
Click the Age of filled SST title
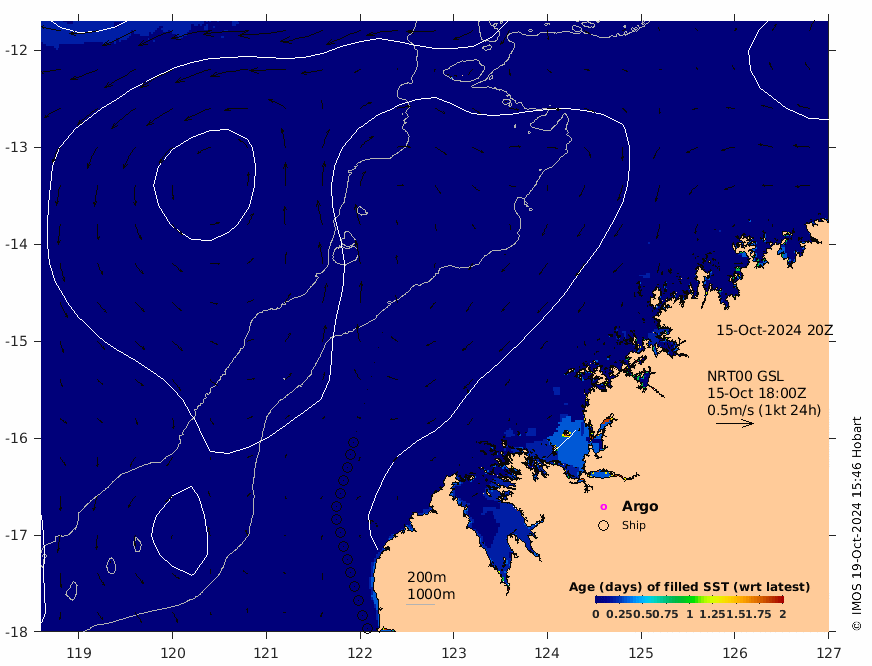689,587
